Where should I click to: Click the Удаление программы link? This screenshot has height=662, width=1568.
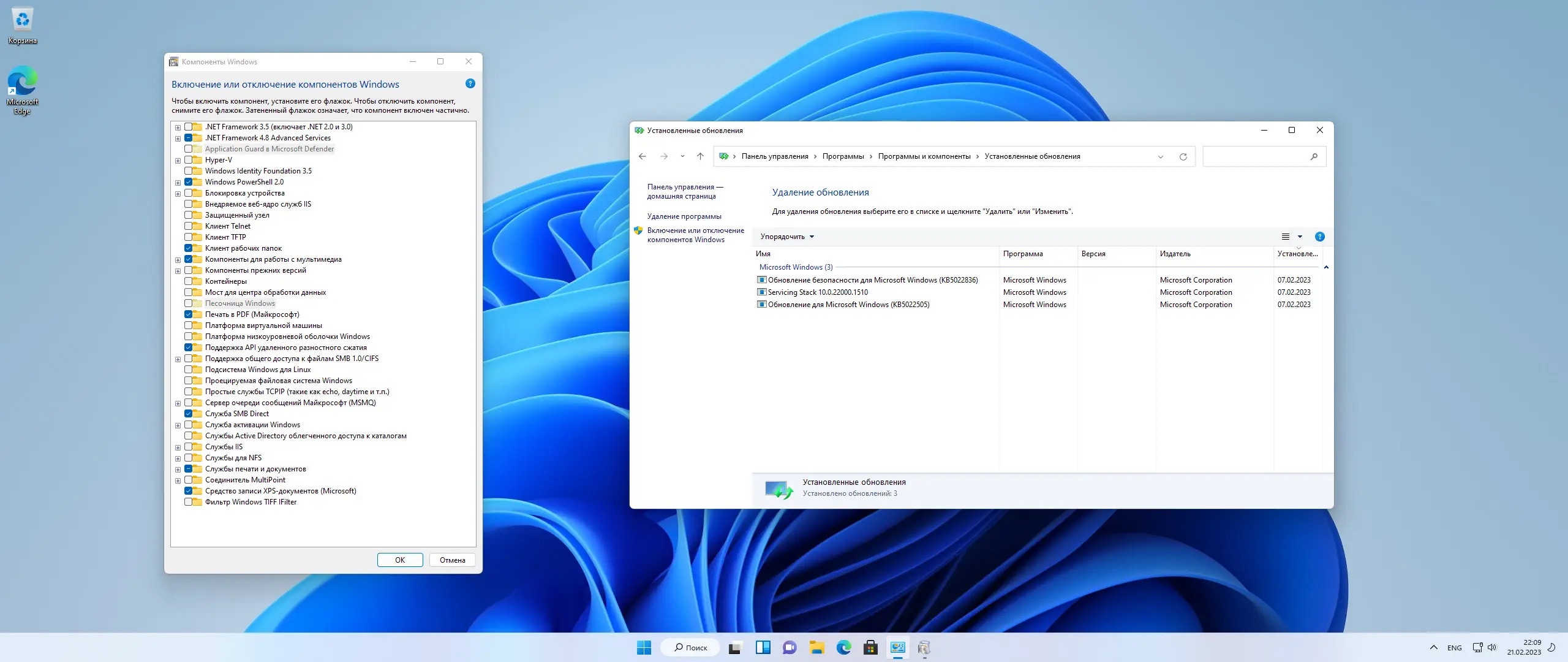(x=684, y=216)
